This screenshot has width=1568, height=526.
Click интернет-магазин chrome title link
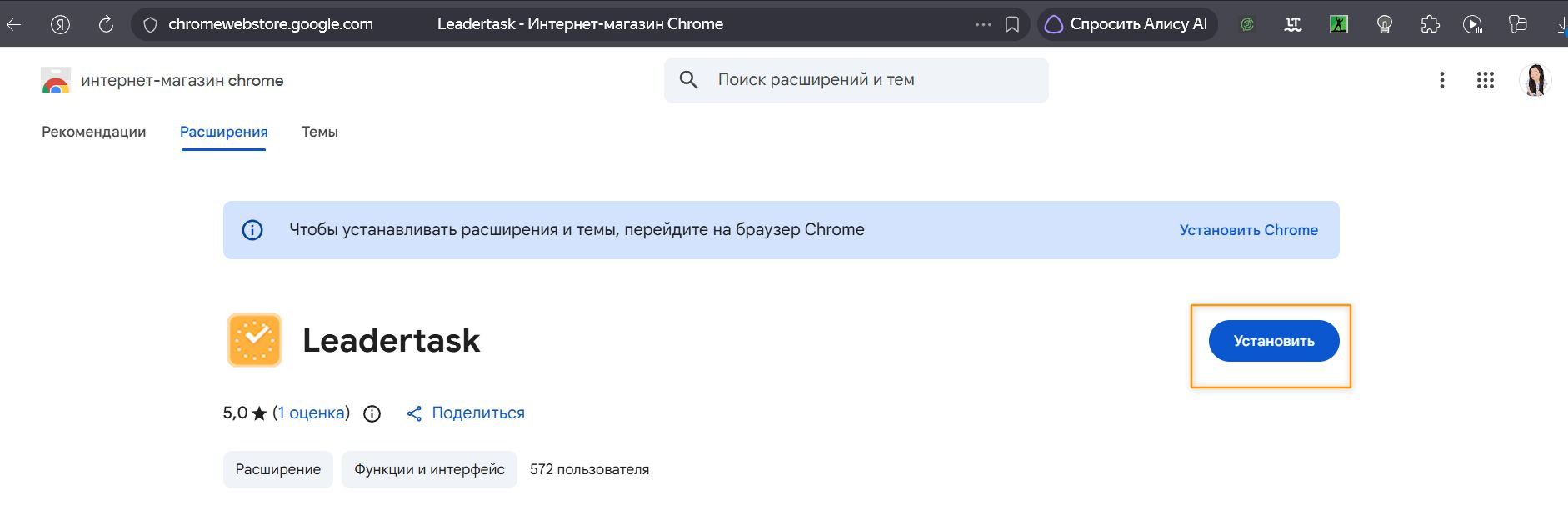[x=182, y=80]
